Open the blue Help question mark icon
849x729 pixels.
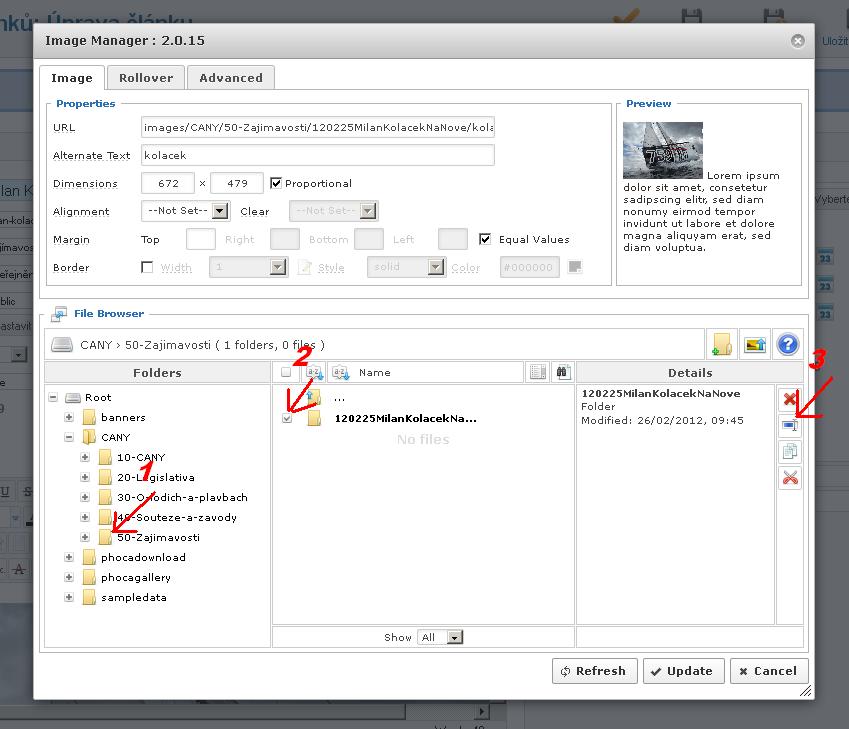788,344
